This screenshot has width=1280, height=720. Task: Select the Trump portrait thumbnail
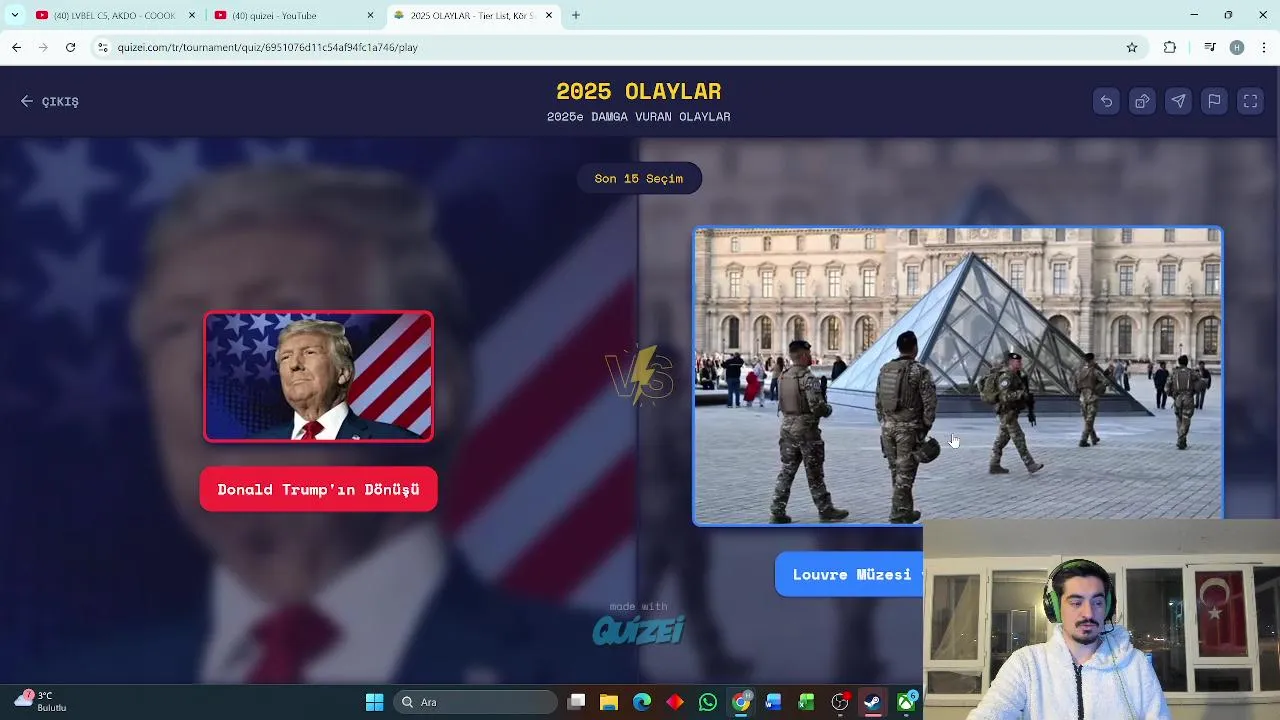pos(318,376)
